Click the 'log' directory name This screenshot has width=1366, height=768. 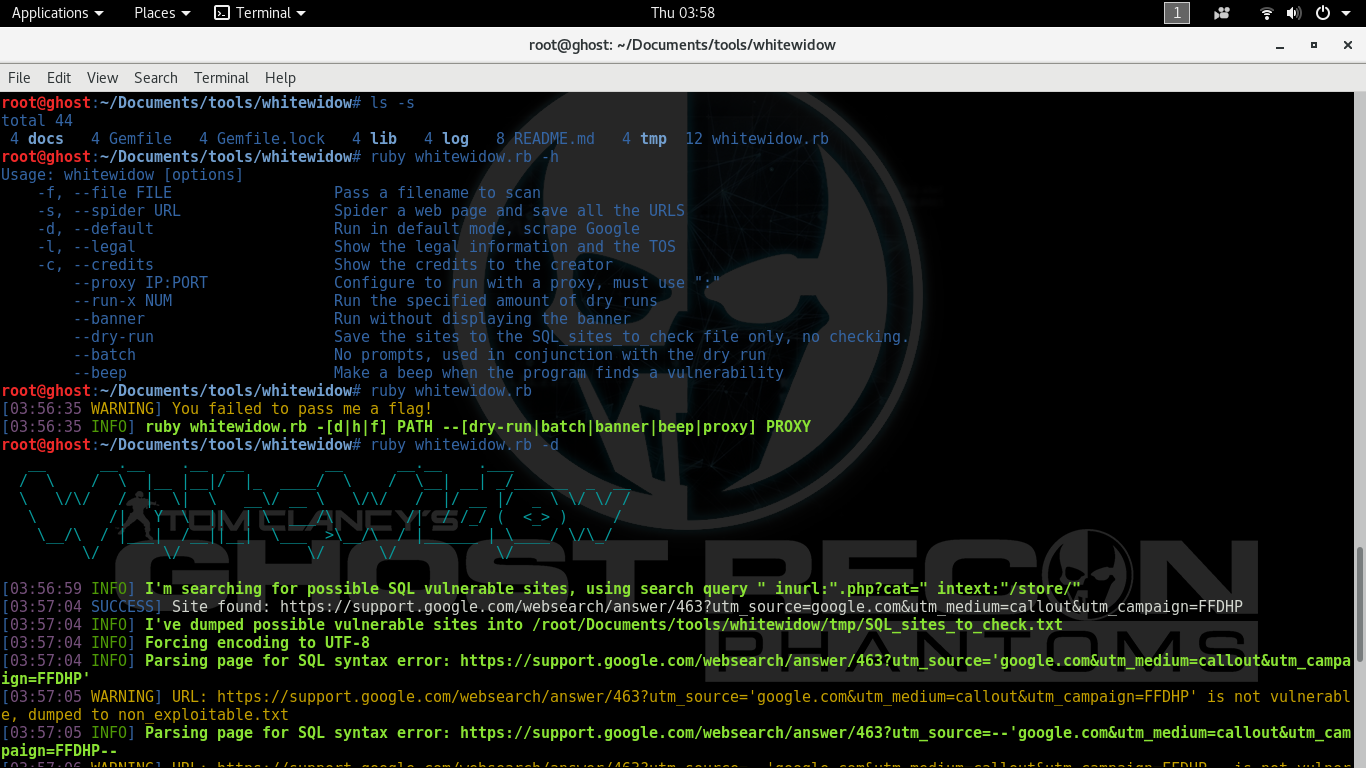pos(455,139)
